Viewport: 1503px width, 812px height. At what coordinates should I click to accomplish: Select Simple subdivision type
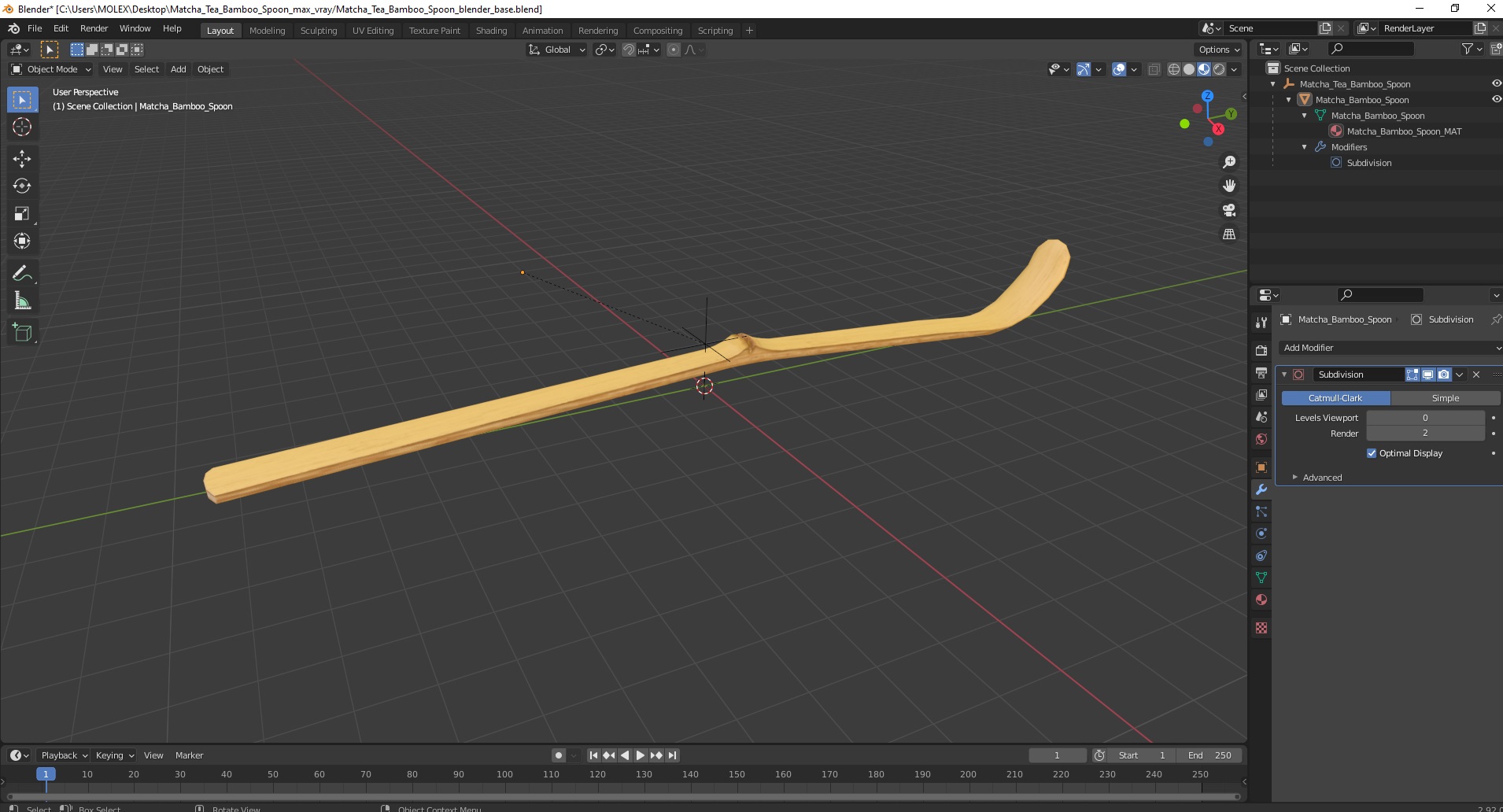click(x=1445, y=398)
